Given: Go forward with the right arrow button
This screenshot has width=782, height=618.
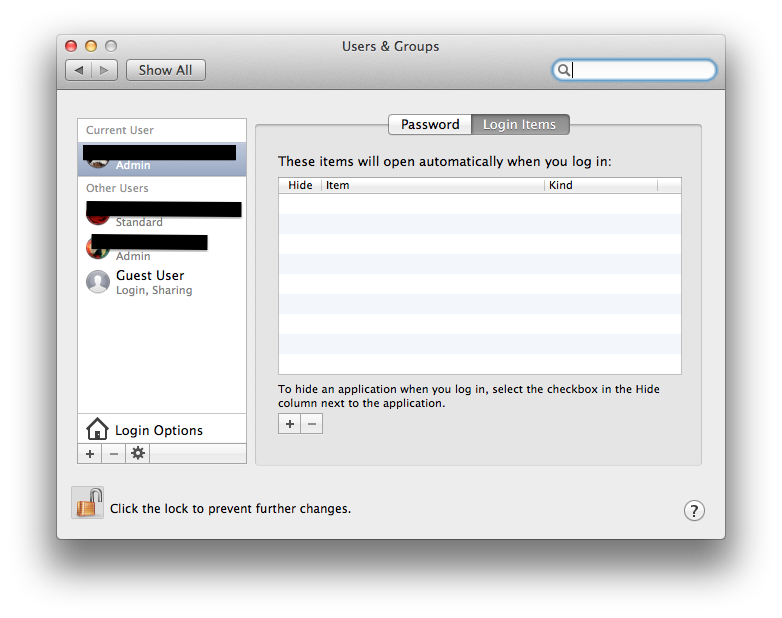Looking at the screenshot, I should [x=105, y=70].
